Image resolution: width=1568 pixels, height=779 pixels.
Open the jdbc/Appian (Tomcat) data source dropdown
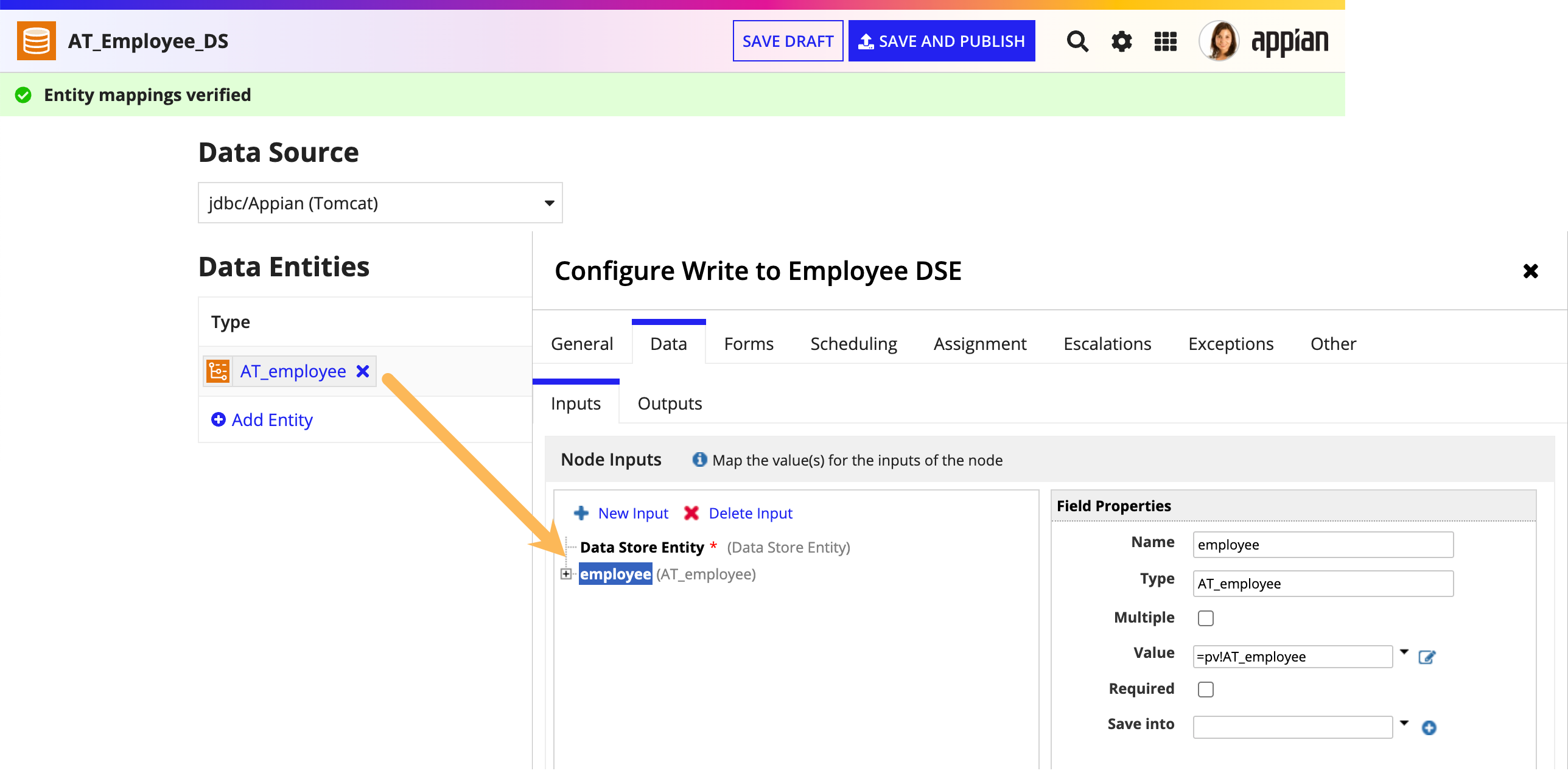380,203
